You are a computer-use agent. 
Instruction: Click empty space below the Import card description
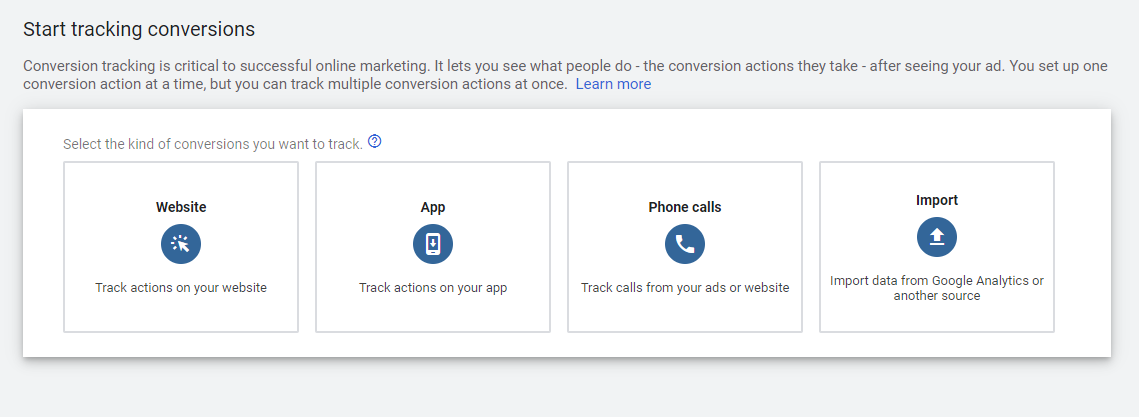(937, 316)
